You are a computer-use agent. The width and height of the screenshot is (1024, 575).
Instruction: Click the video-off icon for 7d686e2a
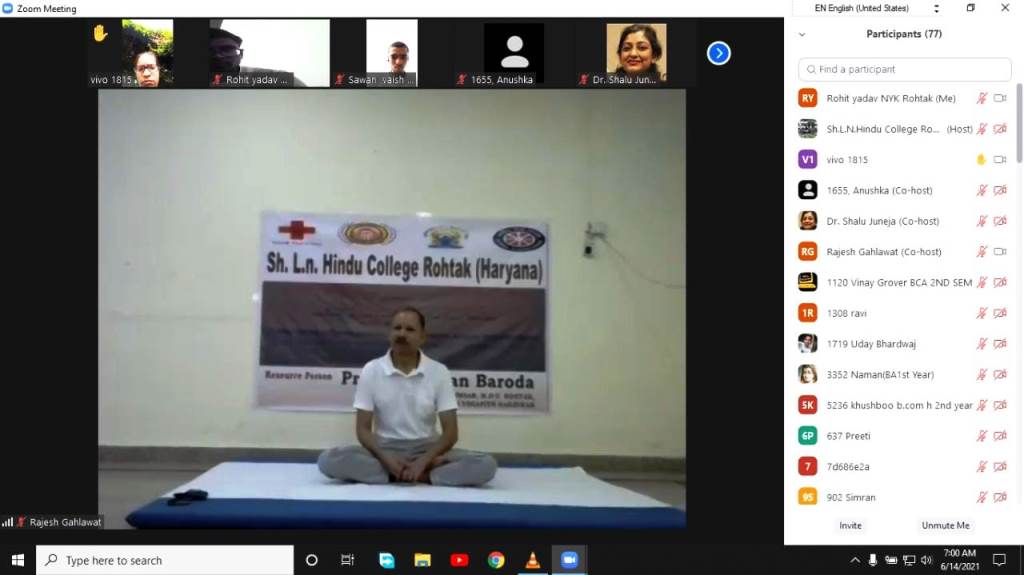pyautogui.click(x=1000, y=467)
